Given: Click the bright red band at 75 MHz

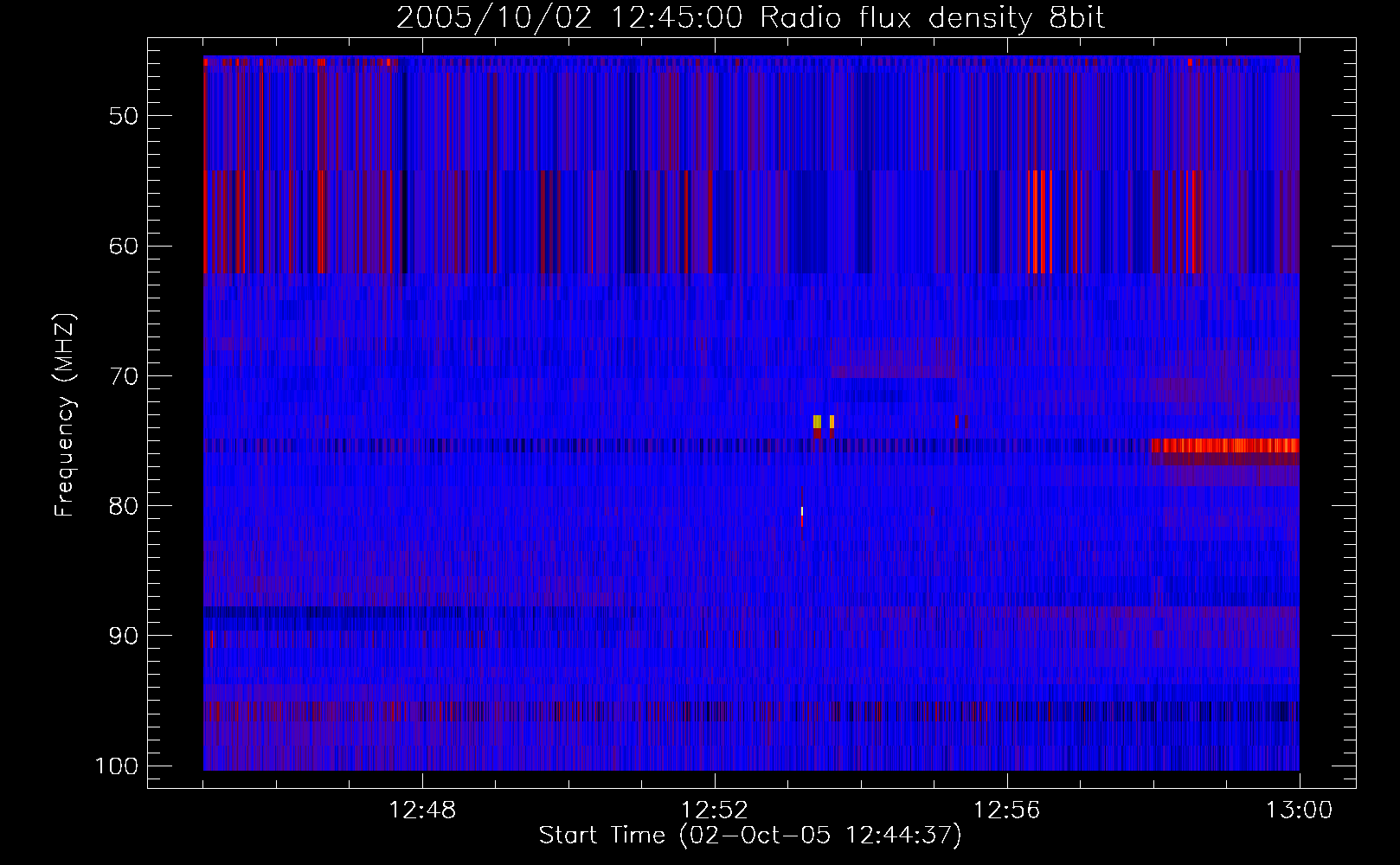Looking at the screenshot, I should (1224, 445).
